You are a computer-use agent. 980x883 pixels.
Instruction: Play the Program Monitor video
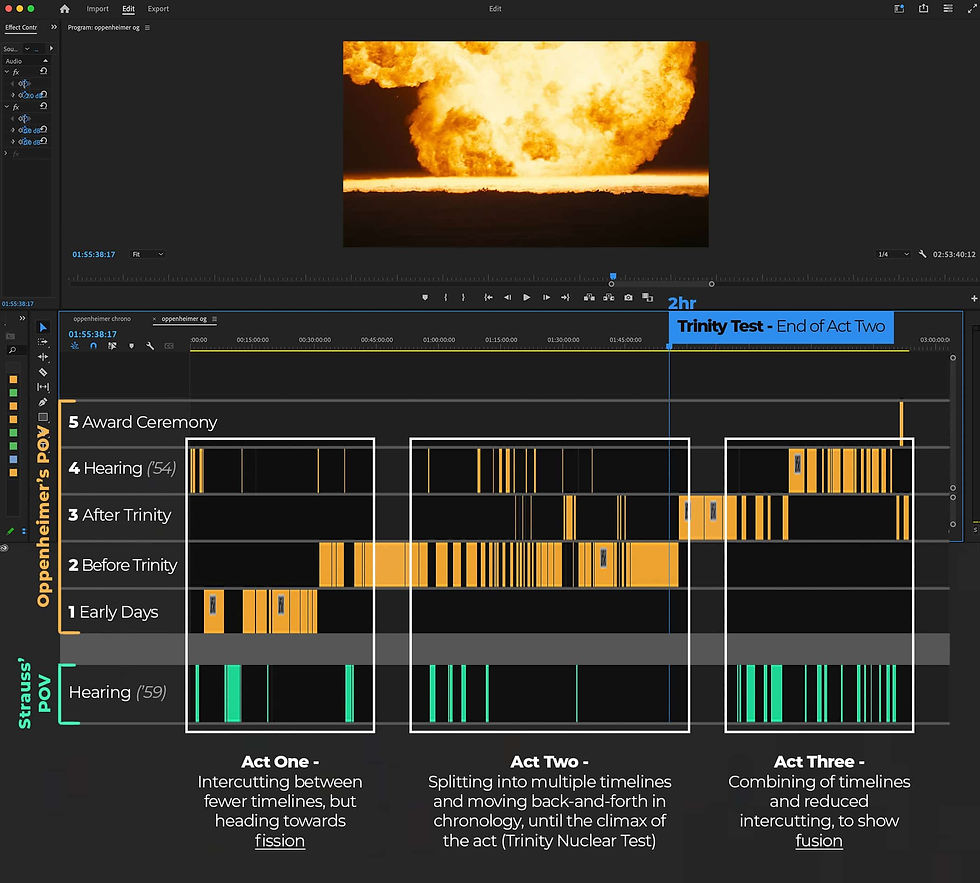(527, 297)
